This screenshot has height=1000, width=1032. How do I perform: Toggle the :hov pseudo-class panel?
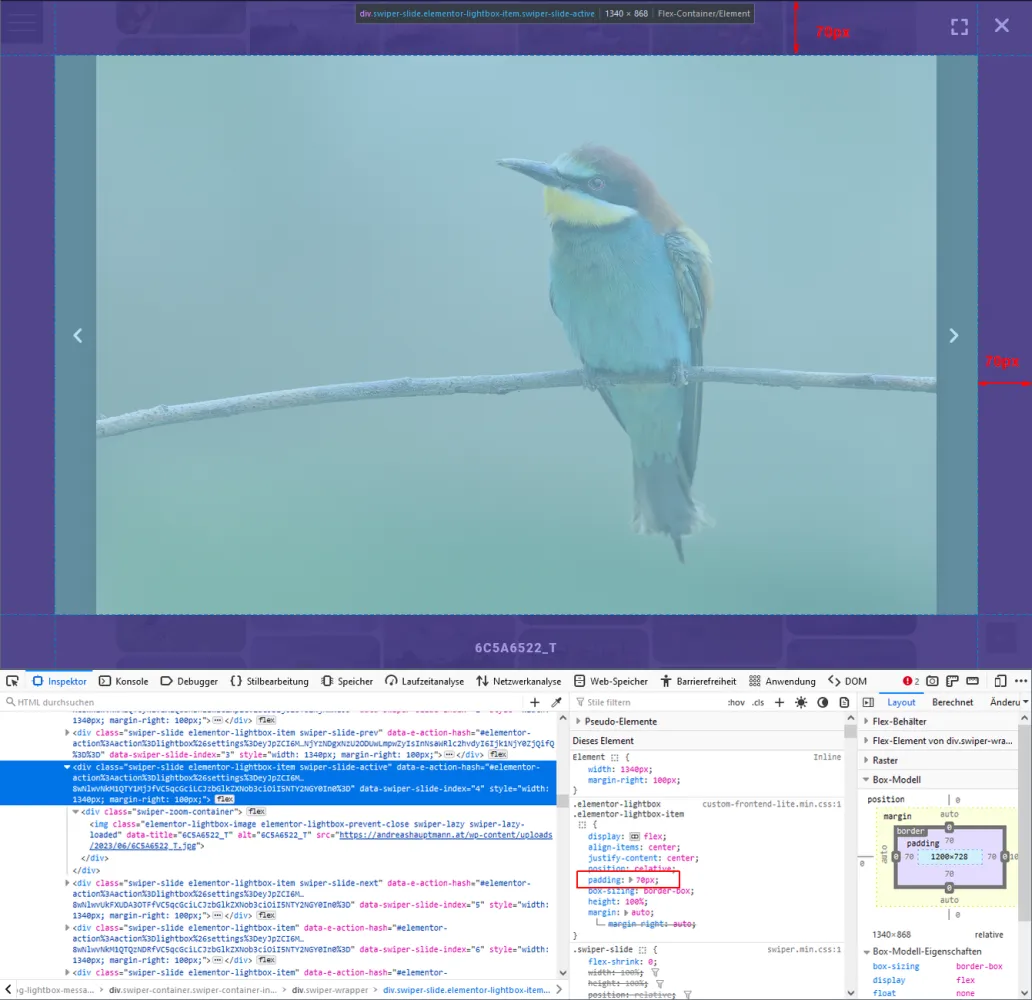tap(736, 702)
